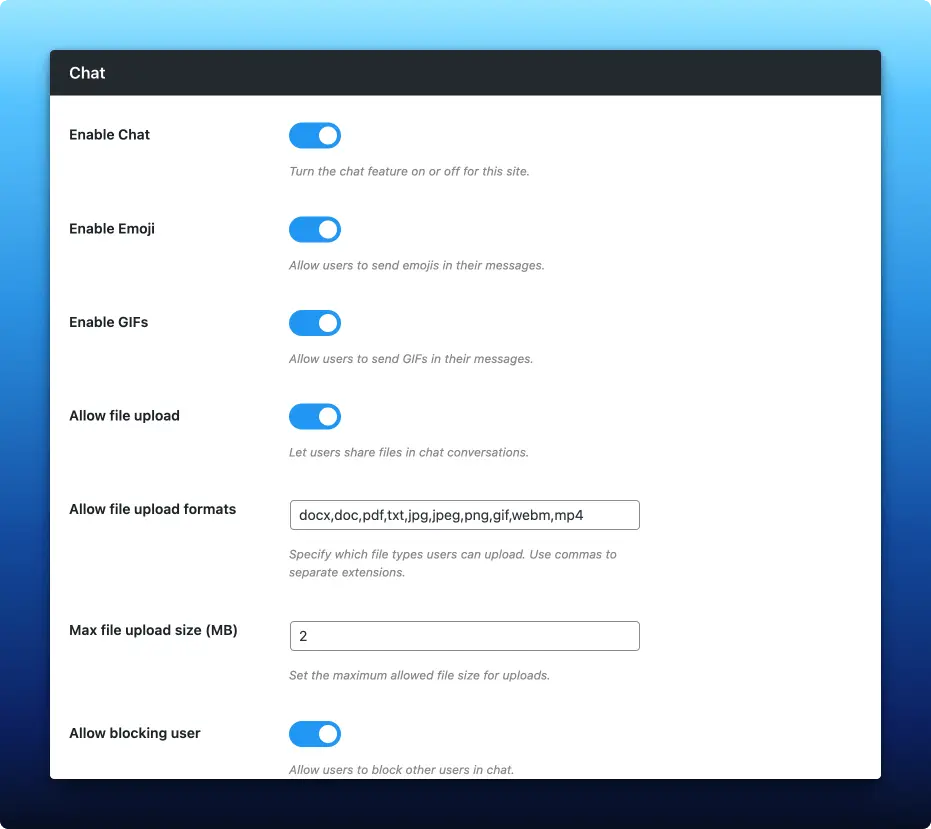
Task: Select the Enable GIFs label text
Action: click(108, 322)
